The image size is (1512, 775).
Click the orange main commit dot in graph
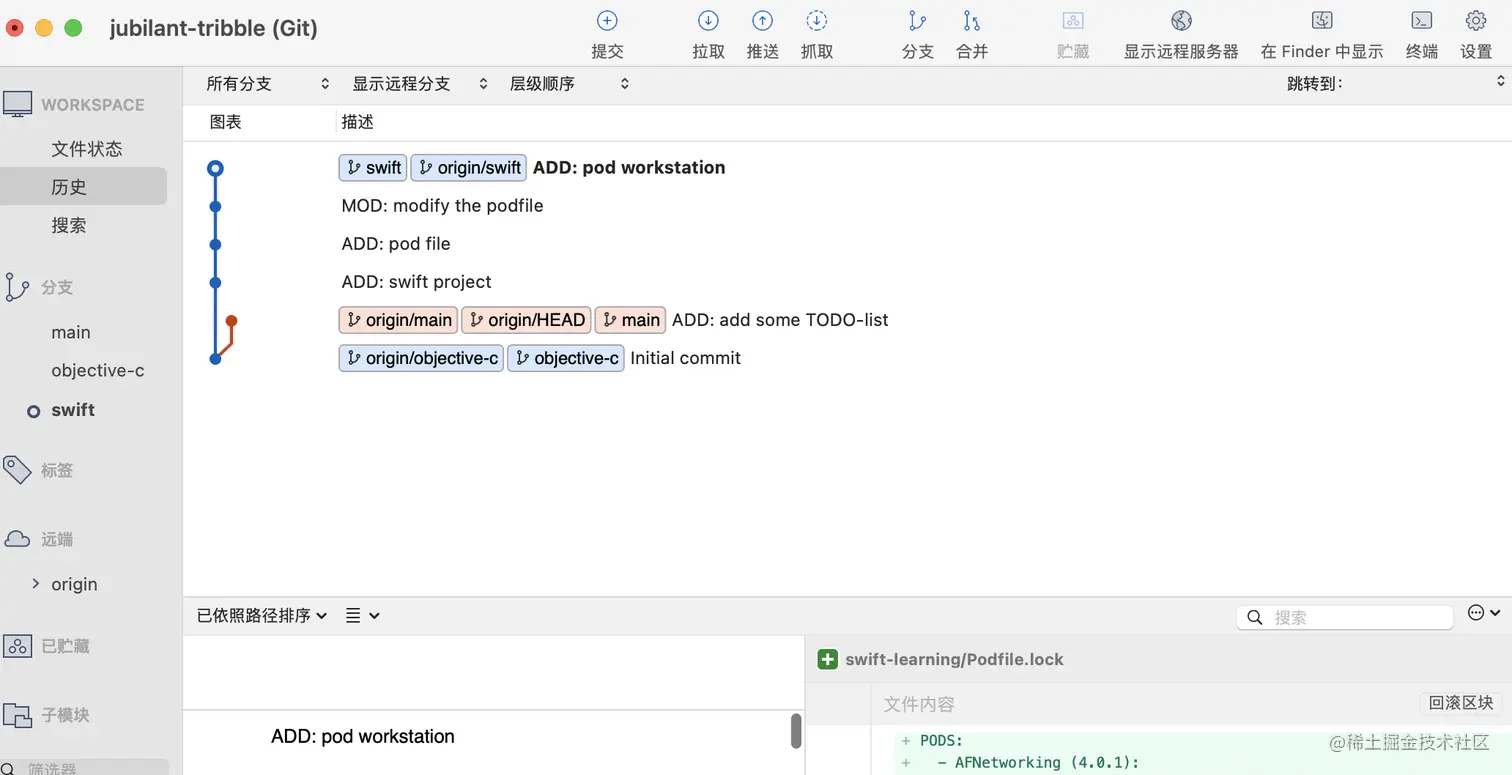pyautogui.click(x=231, y=321)
